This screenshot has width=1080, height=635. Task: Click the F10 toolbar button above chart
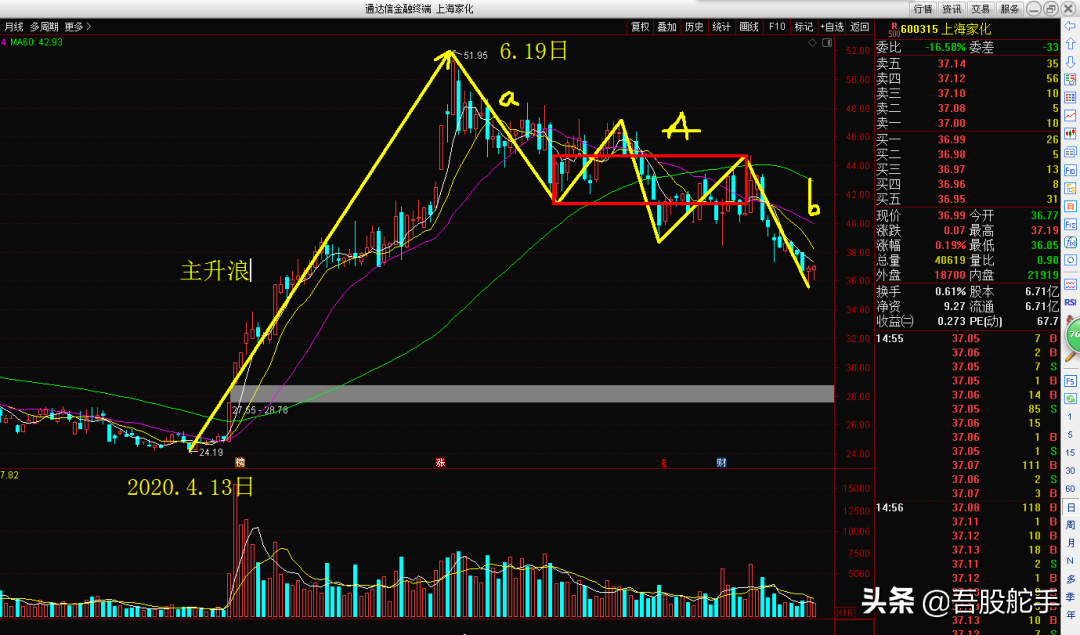(x=777, y=27)
